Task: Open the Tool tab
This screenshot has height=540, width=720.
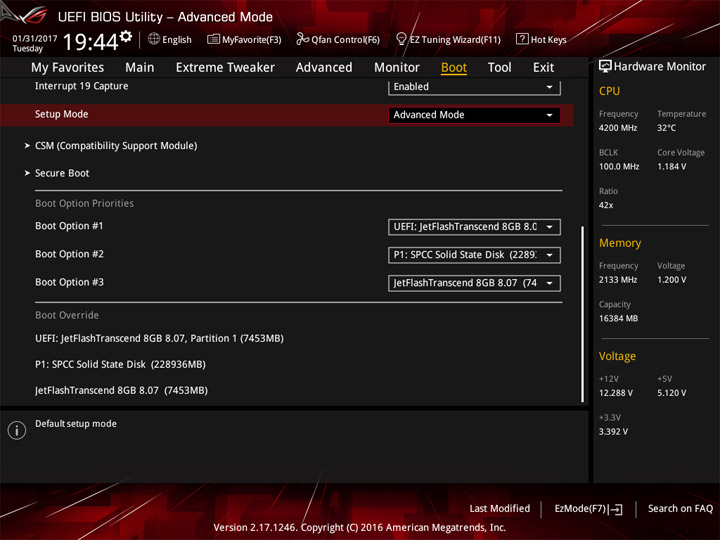Action: point(500,68)
